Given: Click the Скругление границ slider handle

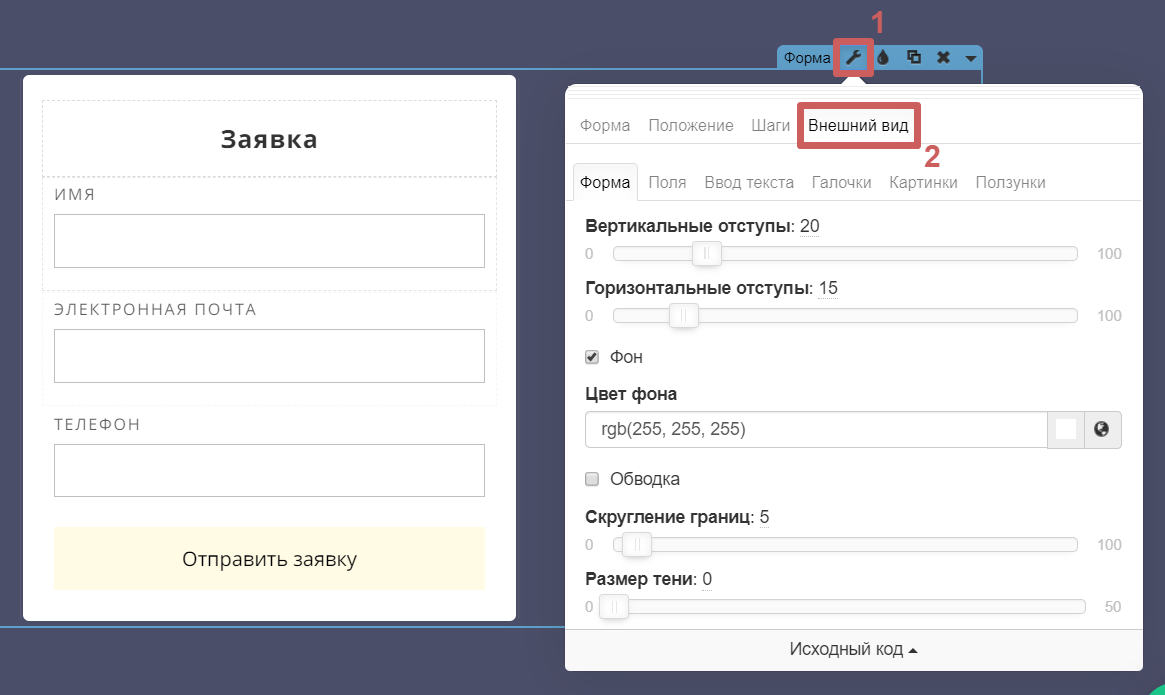Looking at the screenshot, I should click(x=637, y=545).
